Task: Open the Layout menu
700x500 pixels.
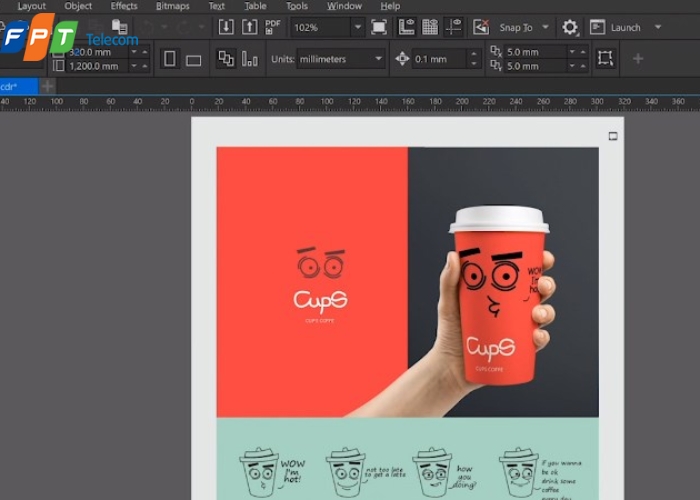Action: 31,6
